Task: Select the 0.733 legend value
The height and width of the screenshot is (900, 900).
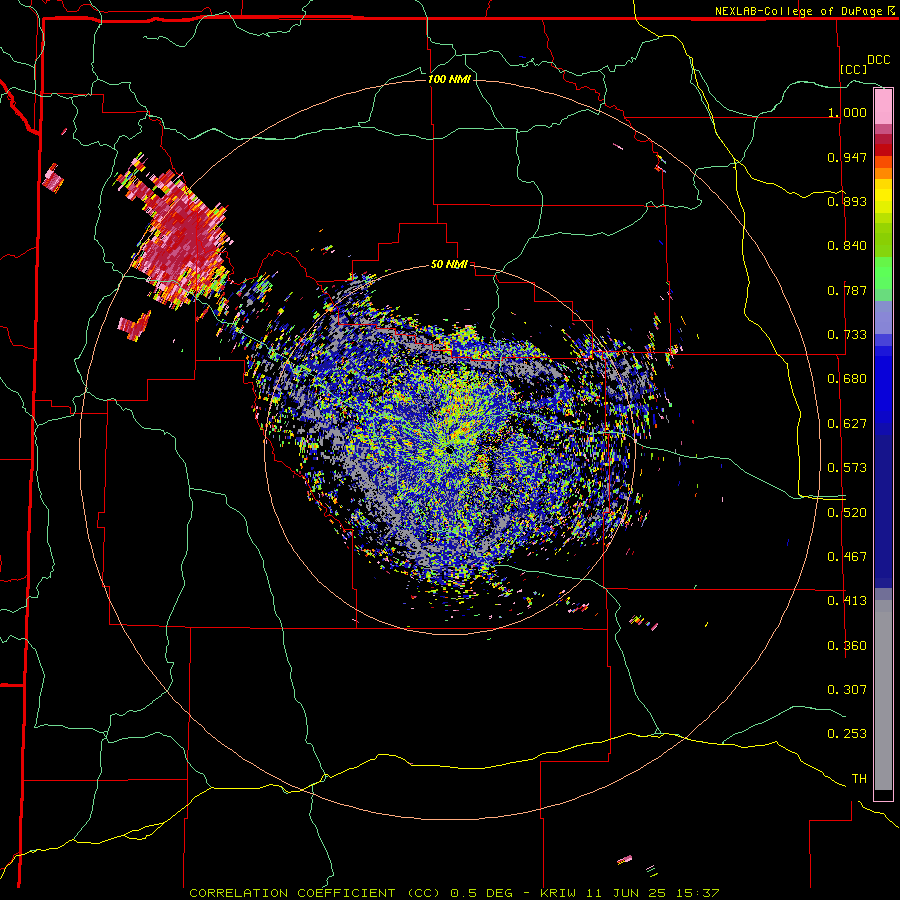Action: click(x=847, y=335)
